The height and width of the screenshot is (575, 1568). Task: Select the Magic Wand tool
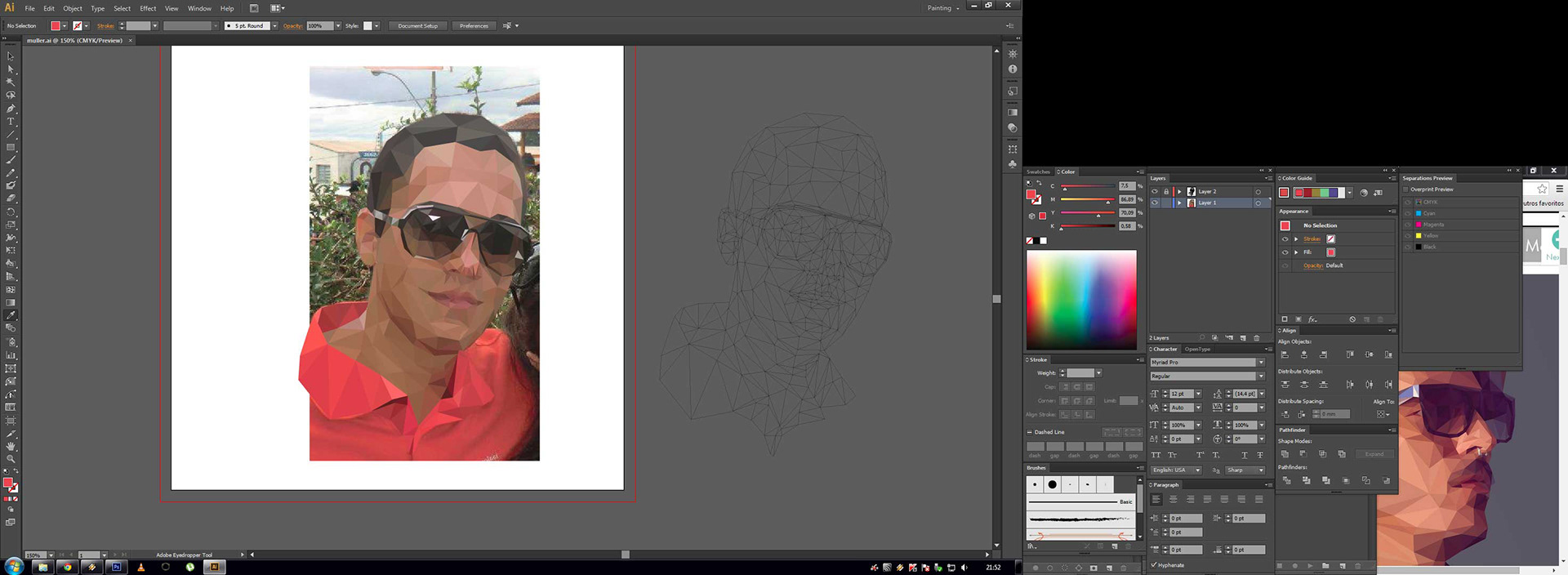coord(11,82)
